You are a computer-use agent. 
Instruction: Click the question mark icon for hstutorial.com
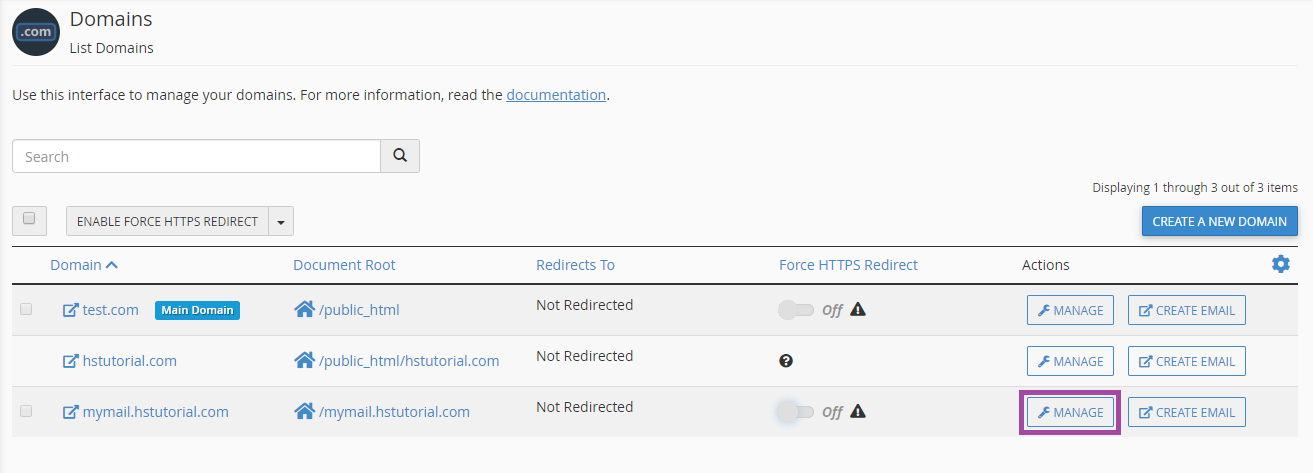click(786, 361)
